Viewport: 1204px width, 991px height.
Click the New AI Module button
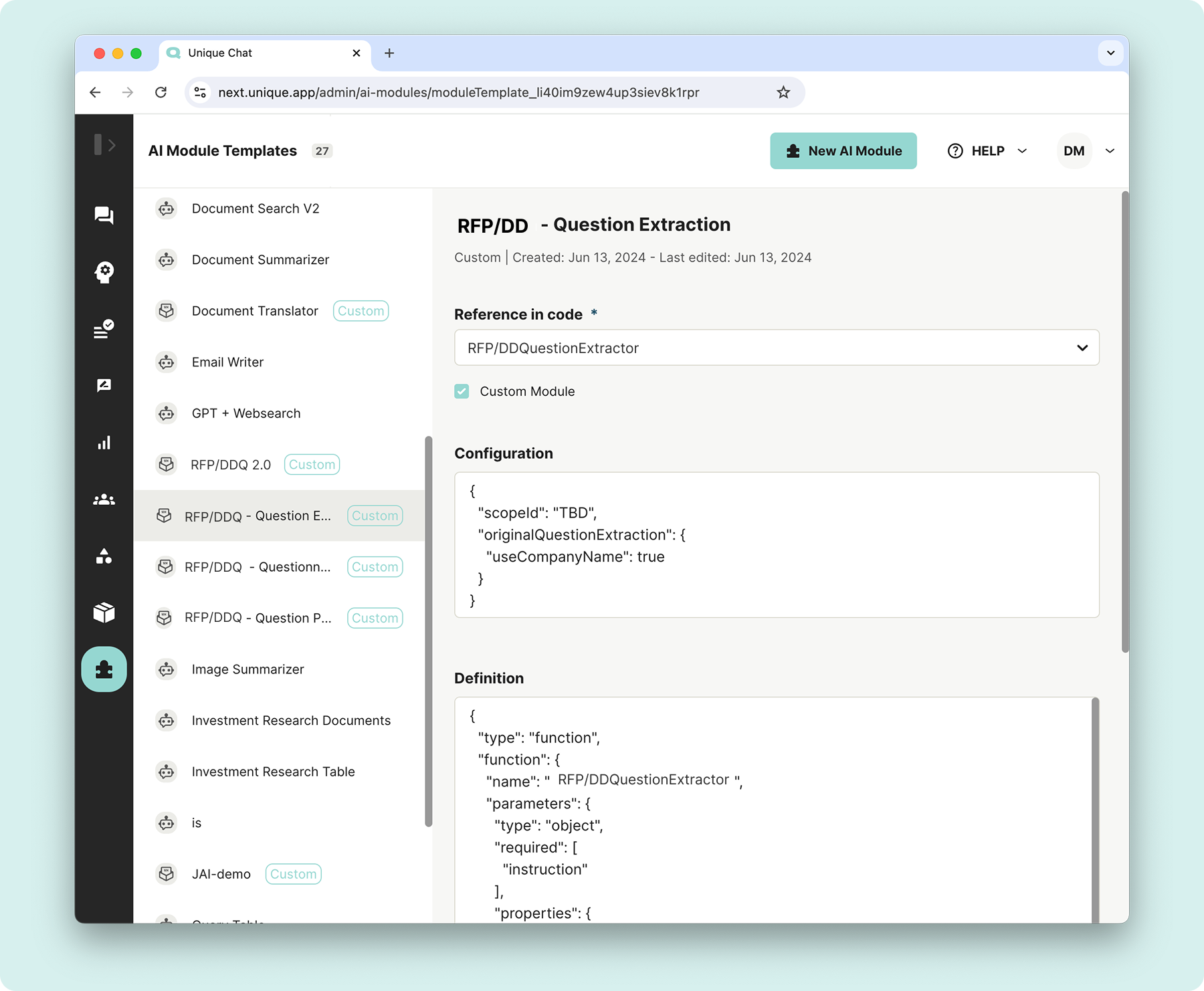click(843, 150)
